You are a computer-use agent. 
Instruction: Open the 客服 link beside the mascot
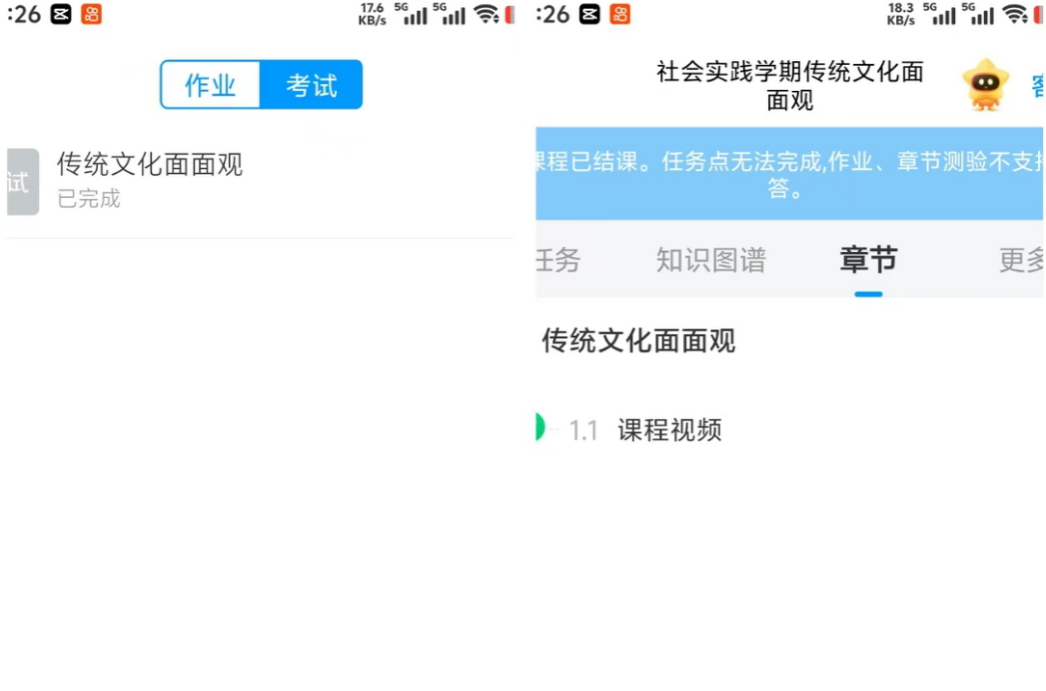1037,87
